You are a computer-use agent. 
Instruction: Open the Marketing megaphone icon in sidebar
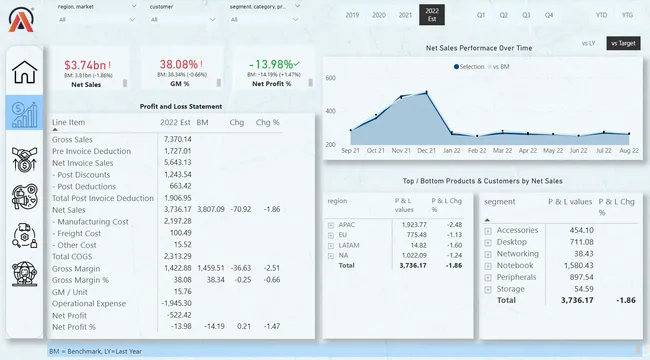click(24, 197)
